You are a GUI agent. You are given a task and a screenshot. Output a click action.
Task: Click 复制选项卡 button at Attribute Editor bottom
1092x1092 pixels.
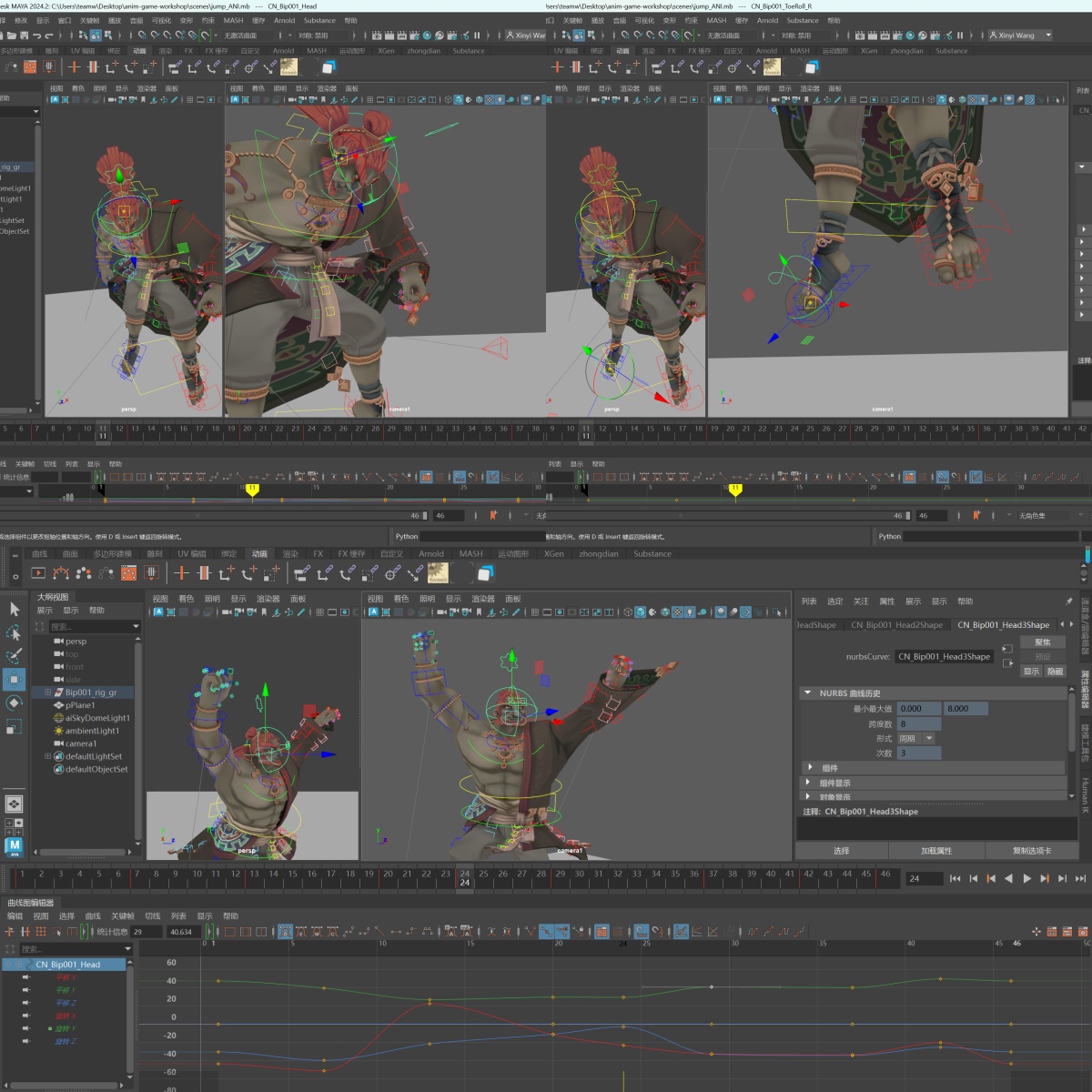(1032, 851)
